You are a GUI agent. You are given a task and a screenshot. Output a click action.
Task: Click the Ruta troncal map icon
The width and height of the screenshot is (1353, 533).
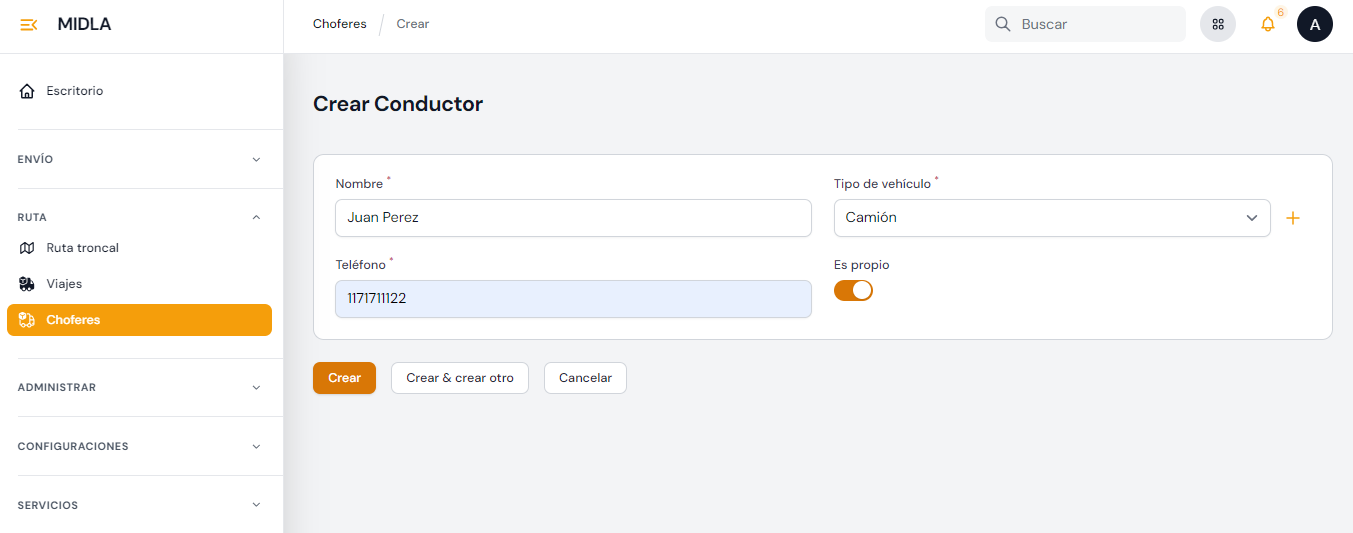(x=27, y=248)
